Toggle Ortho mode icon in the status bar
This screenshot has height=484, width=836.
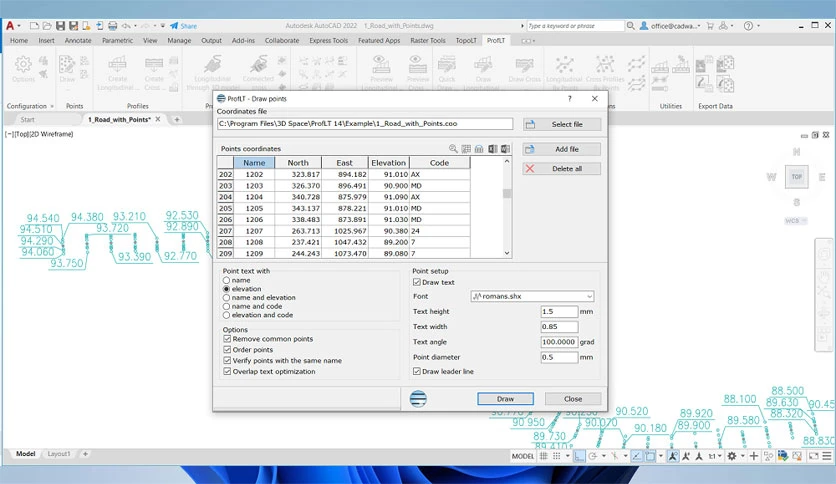pos(579,456)
